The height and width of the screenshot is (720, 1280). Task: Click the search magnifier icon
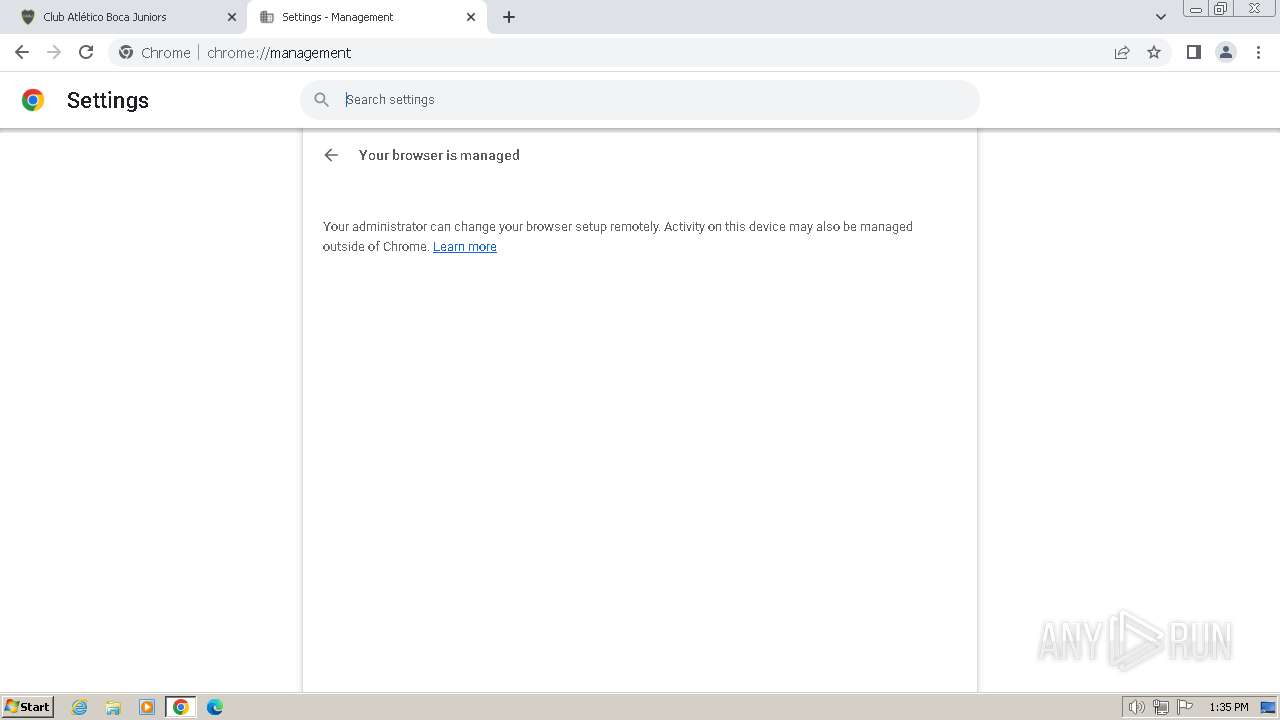tap(321, 100)
